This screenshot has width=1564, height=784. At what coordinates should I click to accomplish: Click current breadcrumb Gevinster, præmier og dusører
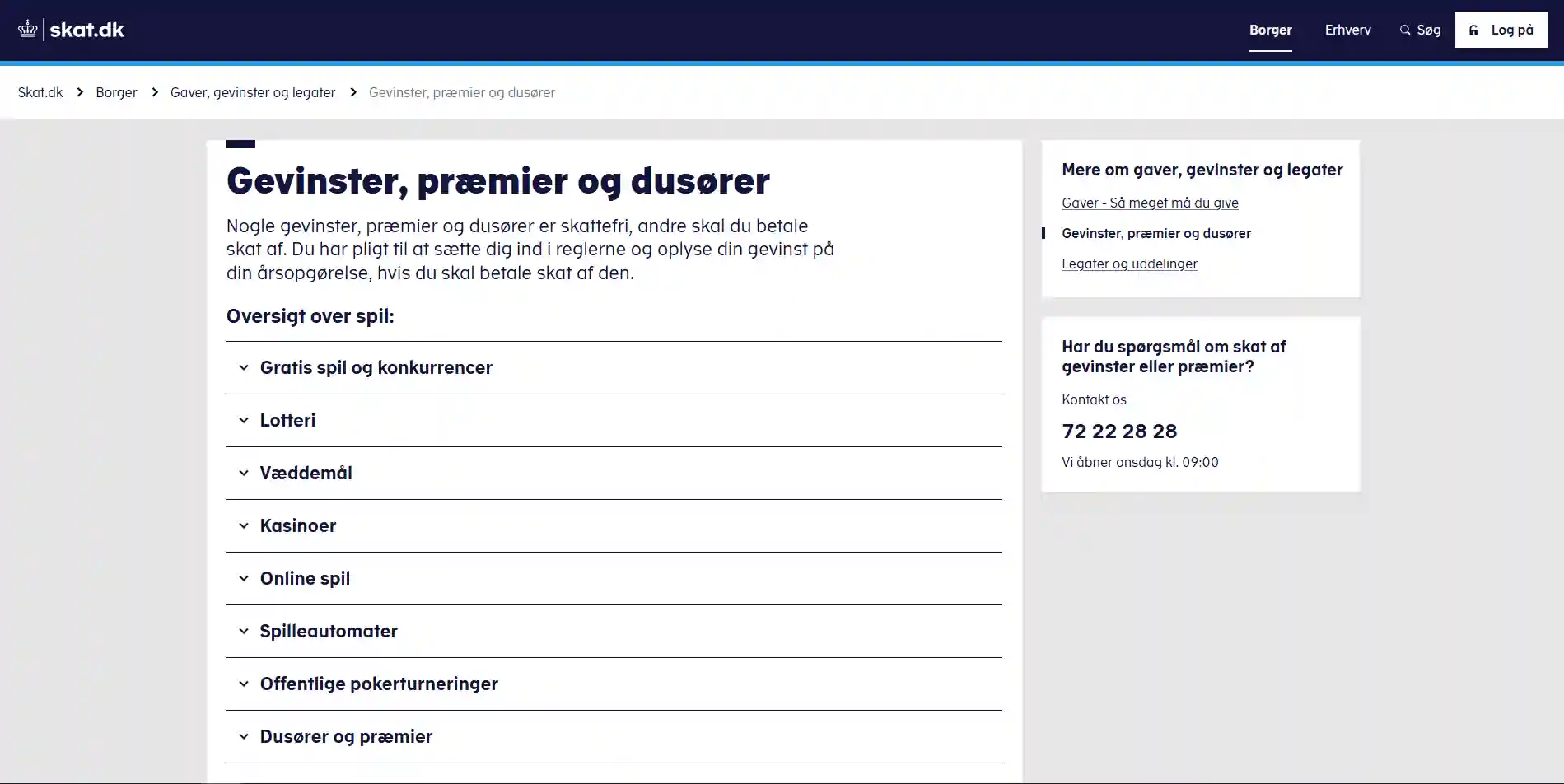(x=462, y=92)
